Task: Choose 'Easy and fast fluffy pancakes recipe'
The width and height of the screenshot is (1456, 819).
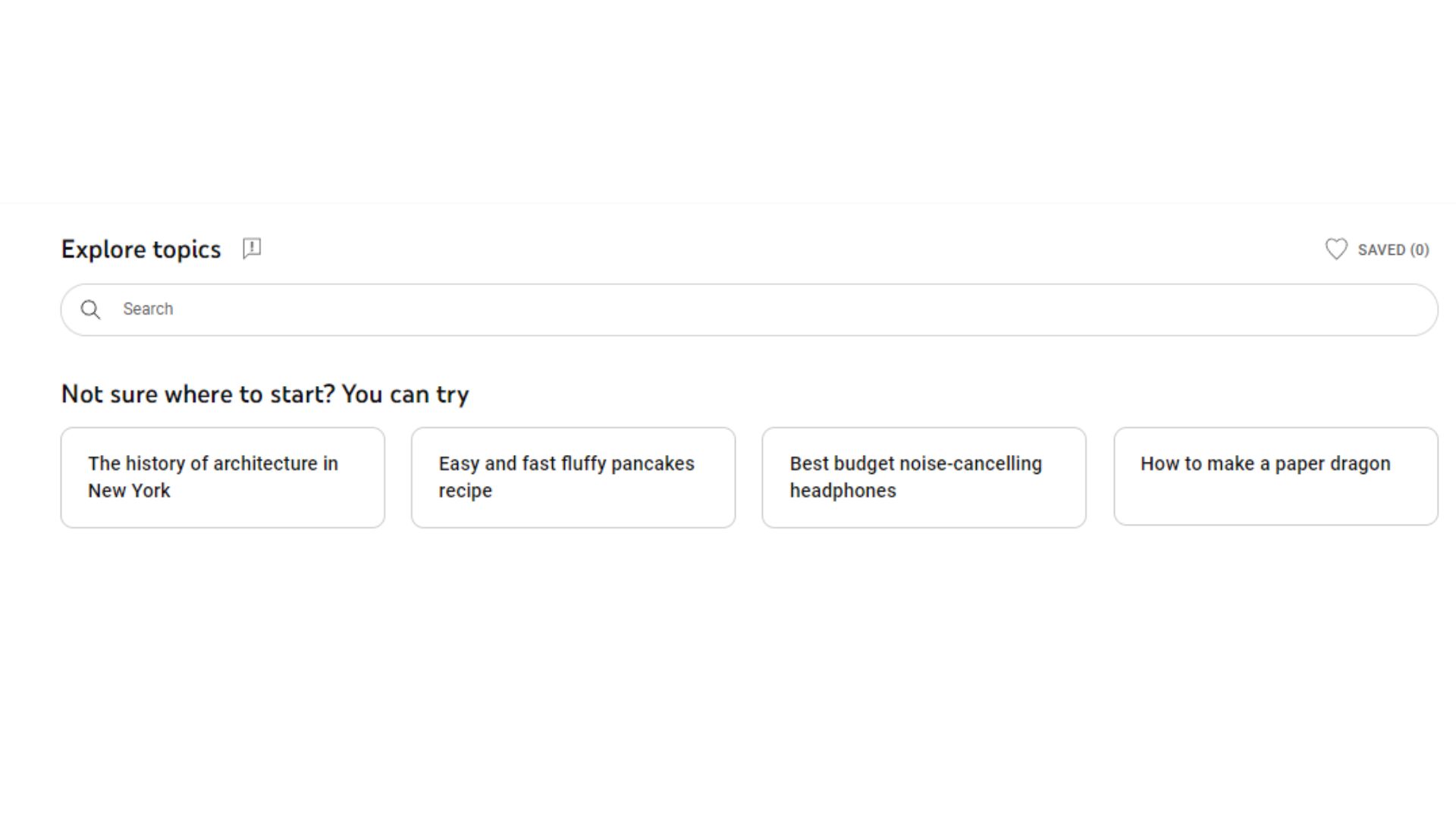Action: 573,476
